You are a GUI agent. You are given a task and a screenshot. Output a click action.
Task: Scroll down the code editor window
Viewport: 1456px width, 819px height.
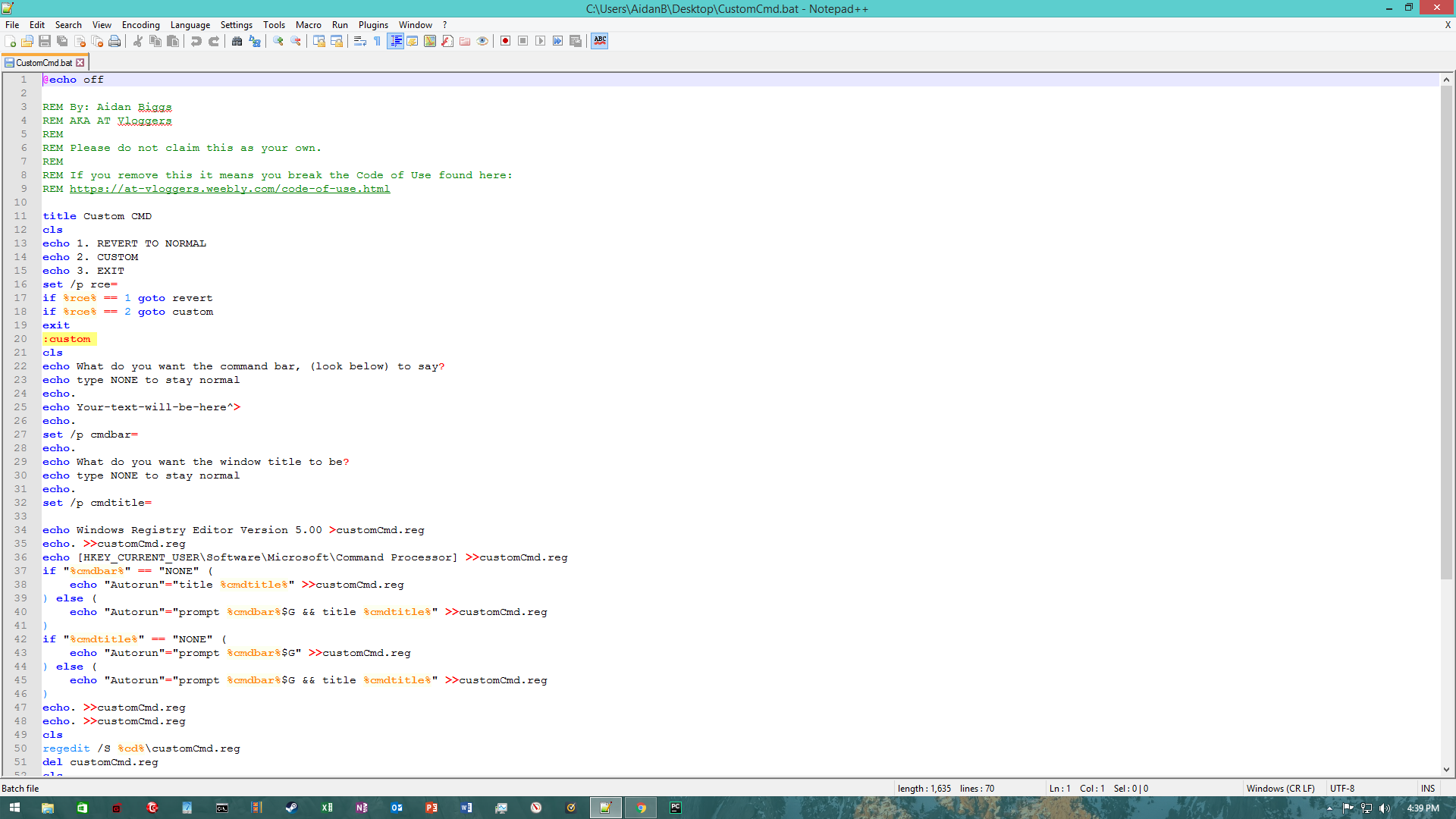(x=1443, y=770)
